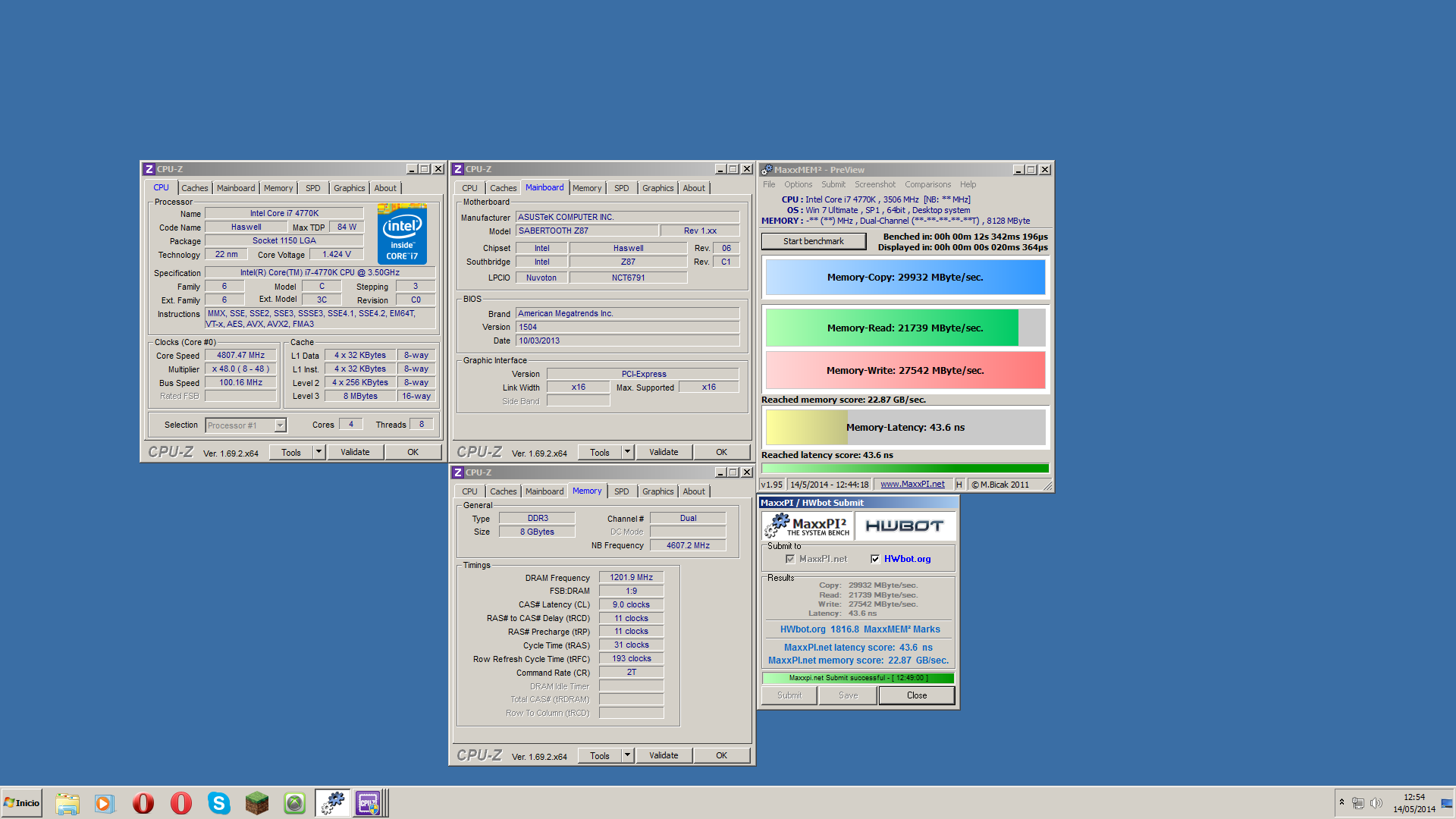Image resolution: width=1456 pixels, height=819 pixels.
Task: Click the Show desktop button at taskbar end
Action: click(1448, 803)
